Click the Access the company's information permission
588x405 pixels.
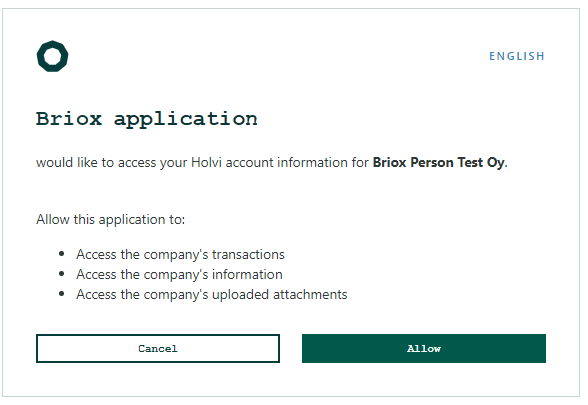tap(179, 274)
